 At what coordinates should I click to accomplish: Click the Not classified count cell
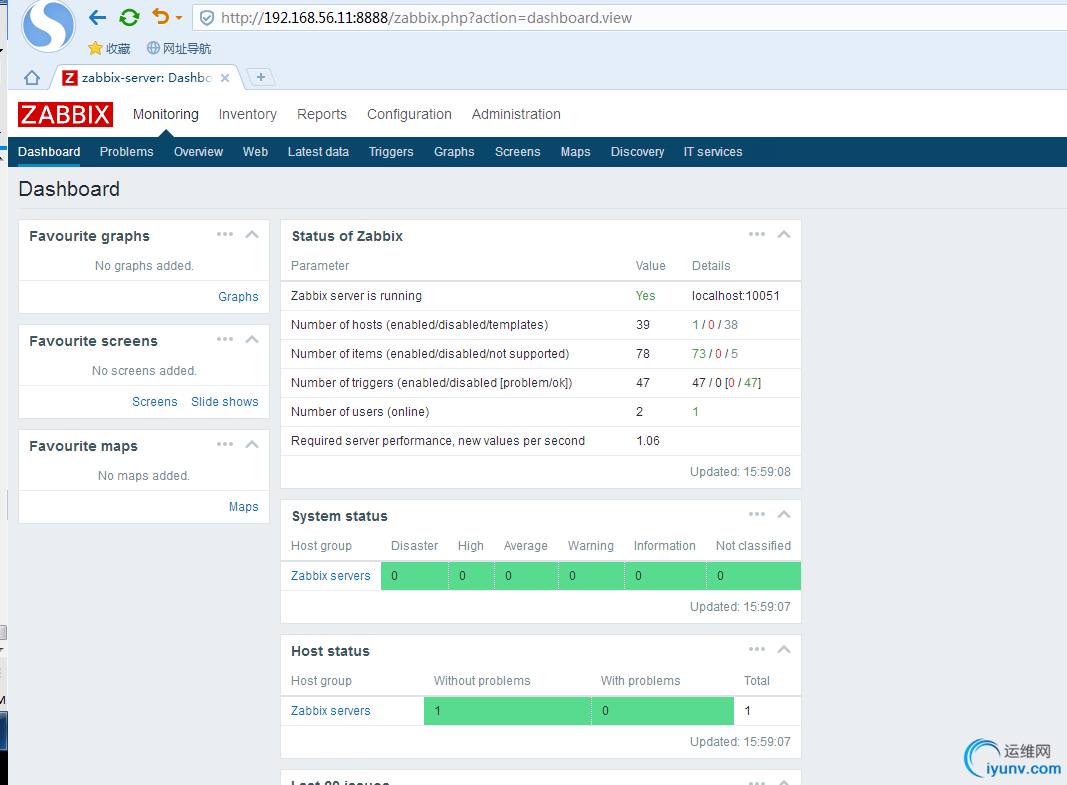coord(753,575)
